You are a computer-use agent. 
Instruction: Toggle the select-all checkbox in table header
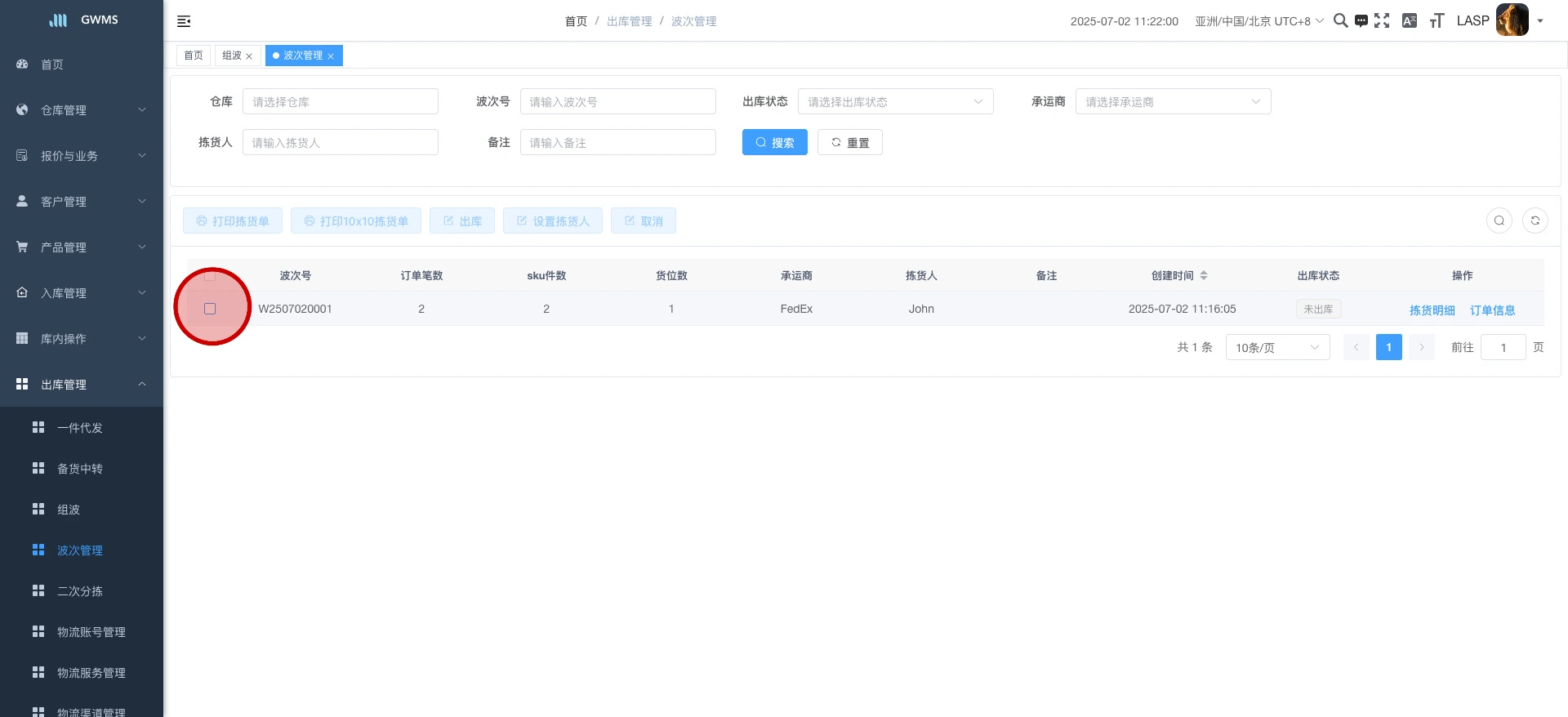(210, 276)
